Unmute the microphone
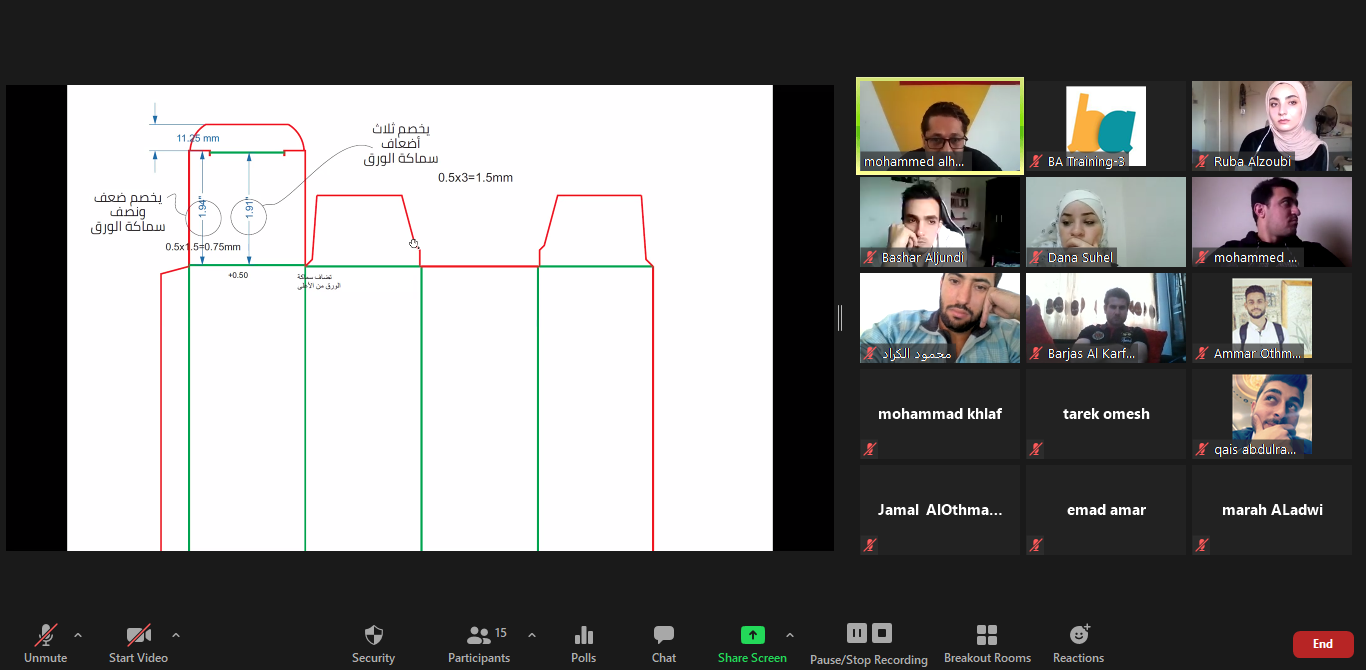Image resolution: width=1366 pixels, height=670 pixels. pyautogui.click(x=45, y=635)
